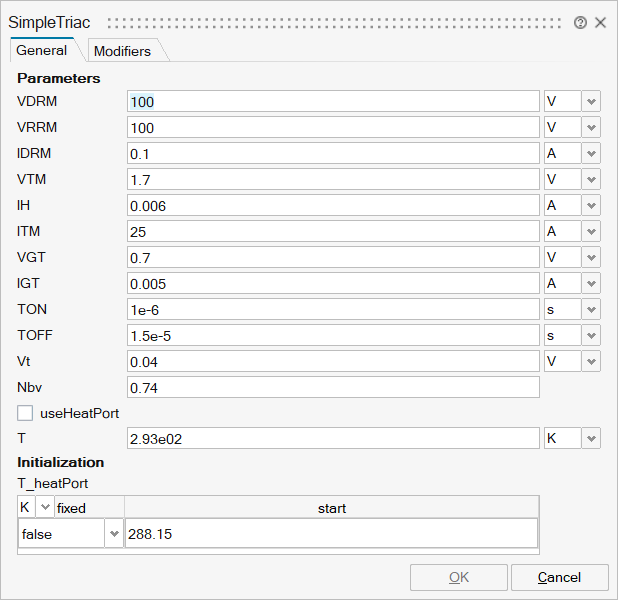
Task: Open the T temperature unit dropdown
Action: pos(591,439)
